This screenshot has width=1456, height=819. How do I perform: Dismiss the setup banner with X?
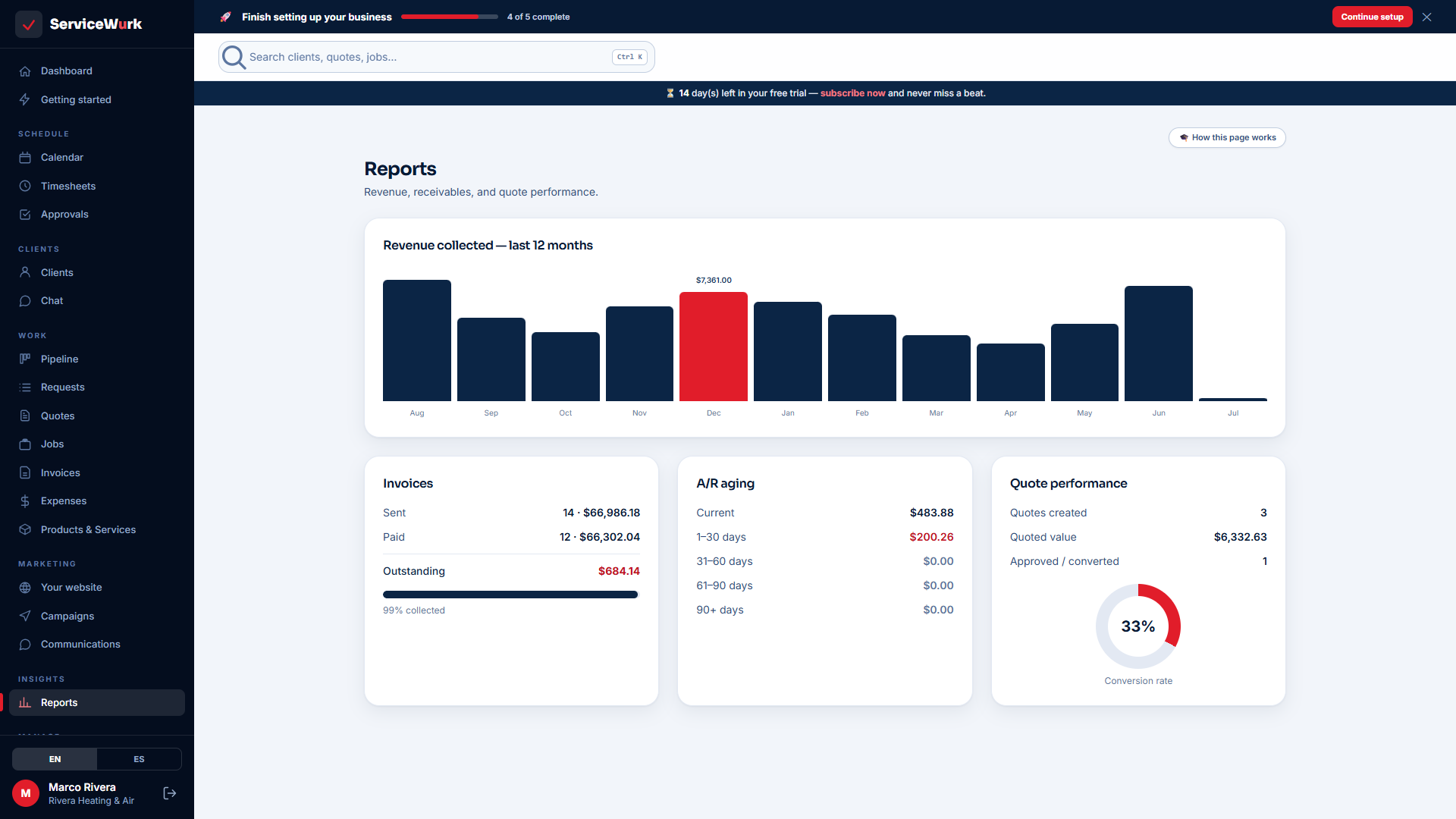(x=1427, y=17)
